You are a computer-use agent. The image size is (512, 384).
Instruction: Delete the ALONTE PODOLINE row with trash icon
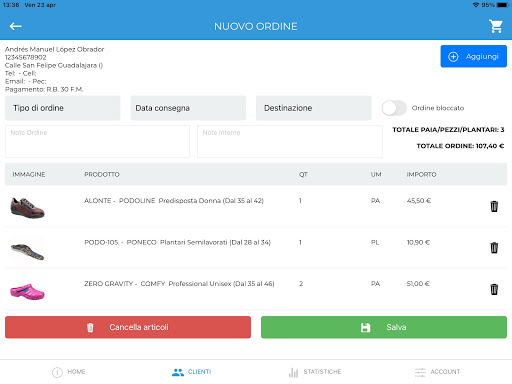pyautogui.click(x=494, y=206)
